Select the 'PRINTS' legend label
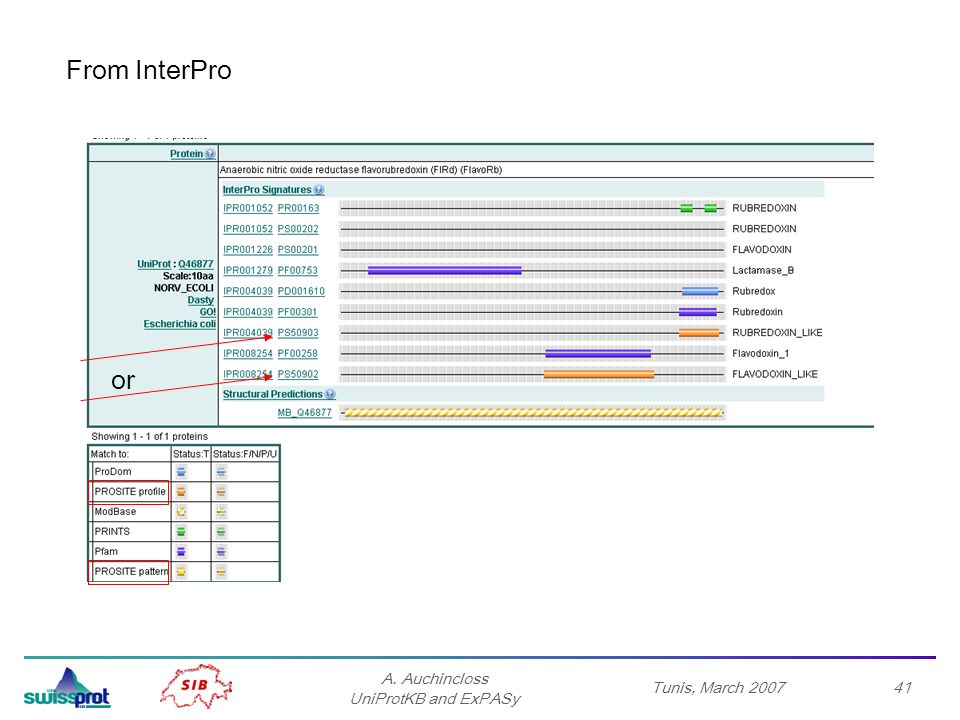Viewport: 960px width, 720px height. [x=112, y=532]
